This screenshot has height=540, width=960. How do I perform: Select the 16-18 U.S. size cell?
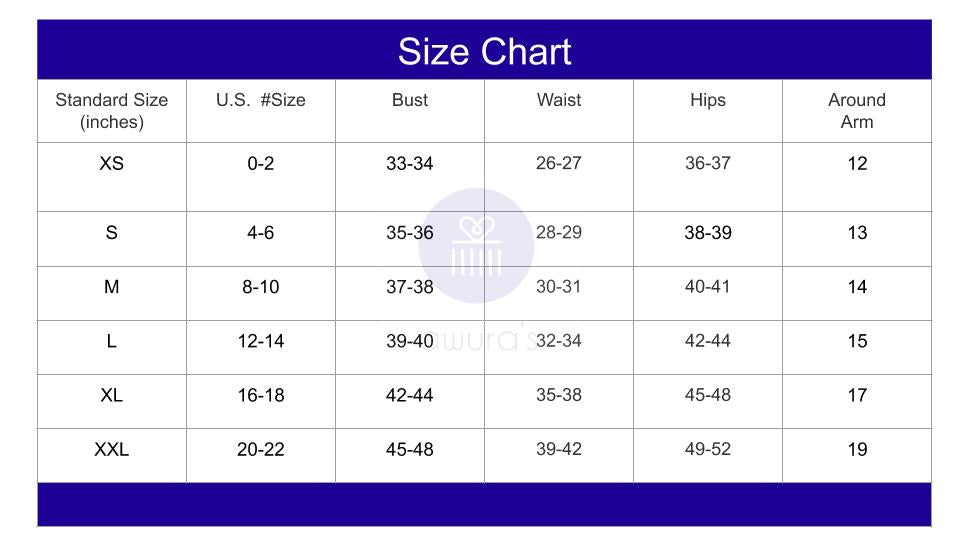pyautogui.click(x=261, y=395)
